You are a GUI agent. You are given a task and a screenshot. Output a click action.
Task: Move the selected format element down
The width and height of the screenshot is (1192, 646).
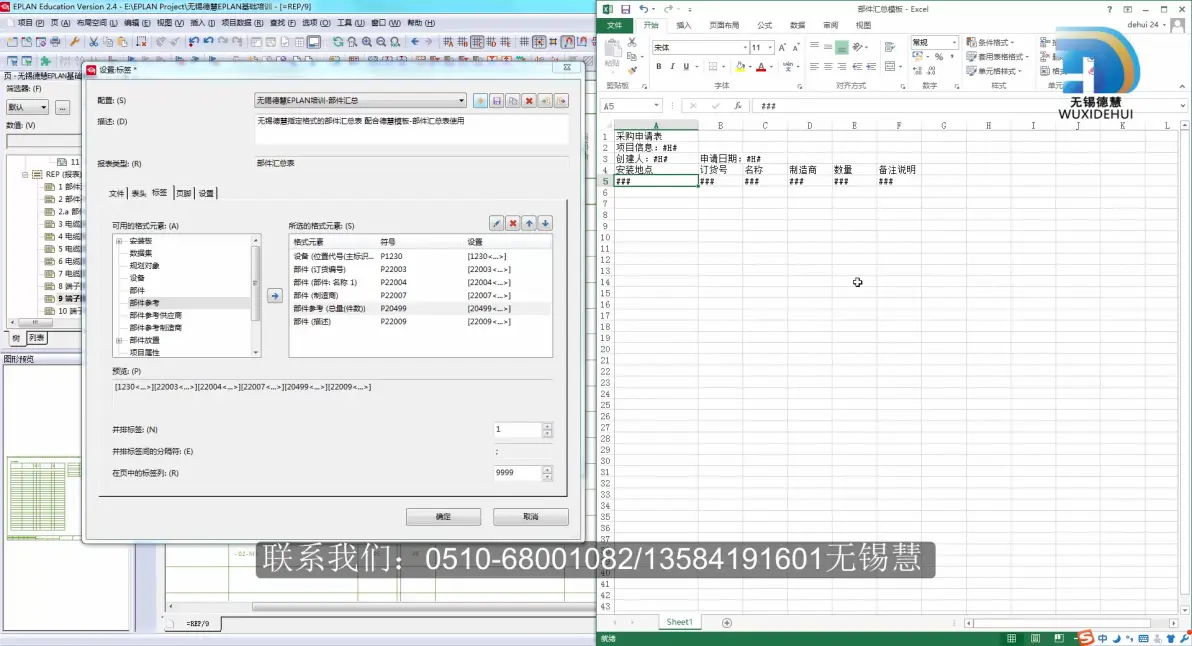point(545,223)
